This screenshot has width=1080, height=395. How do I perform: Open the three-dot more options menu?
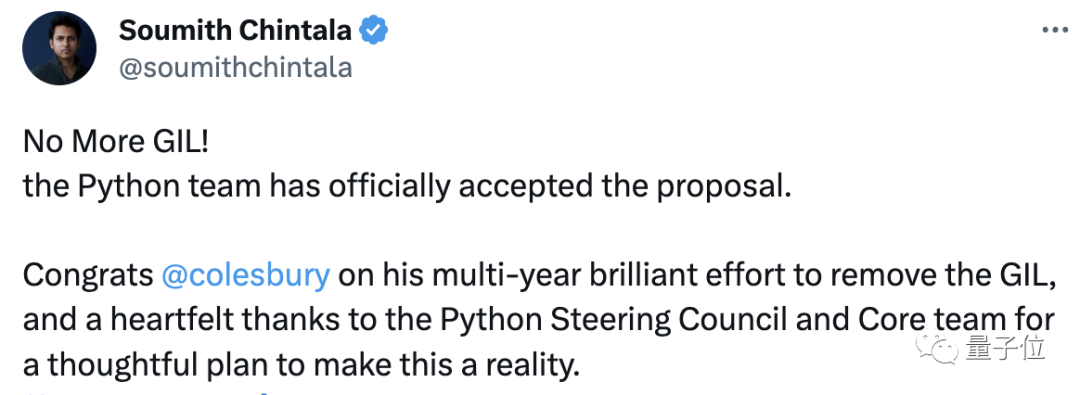[1054, 31]
